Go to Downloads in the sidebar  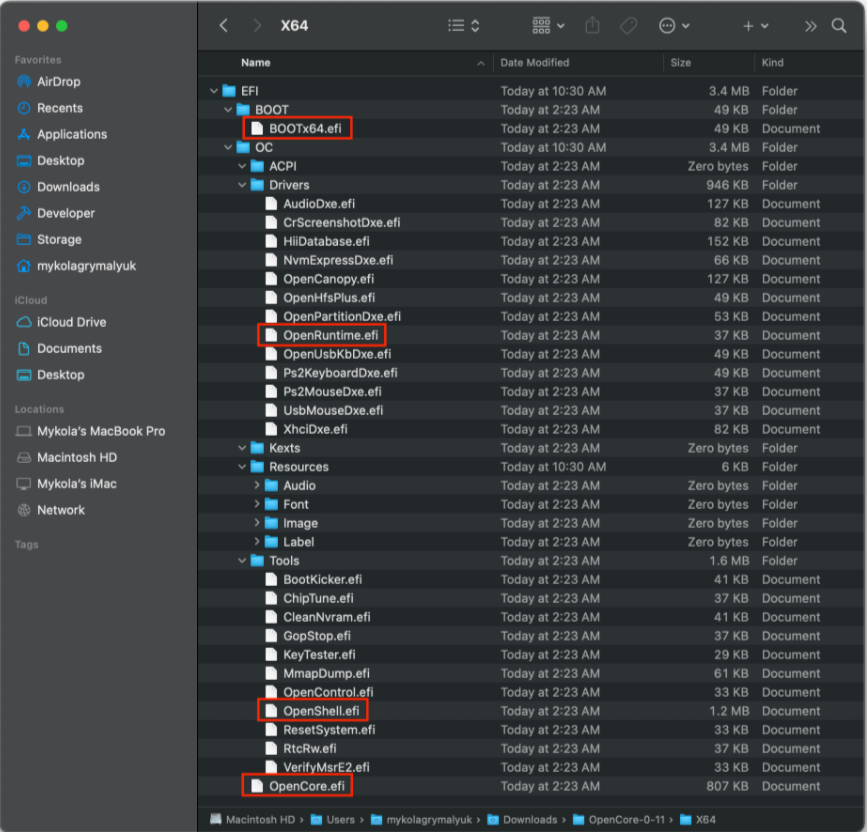point(68,187)
